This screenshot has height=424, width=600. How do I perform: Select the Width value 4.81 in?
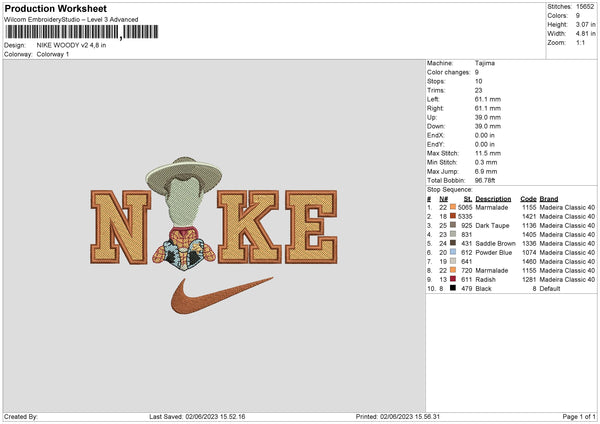coord(585,34)
